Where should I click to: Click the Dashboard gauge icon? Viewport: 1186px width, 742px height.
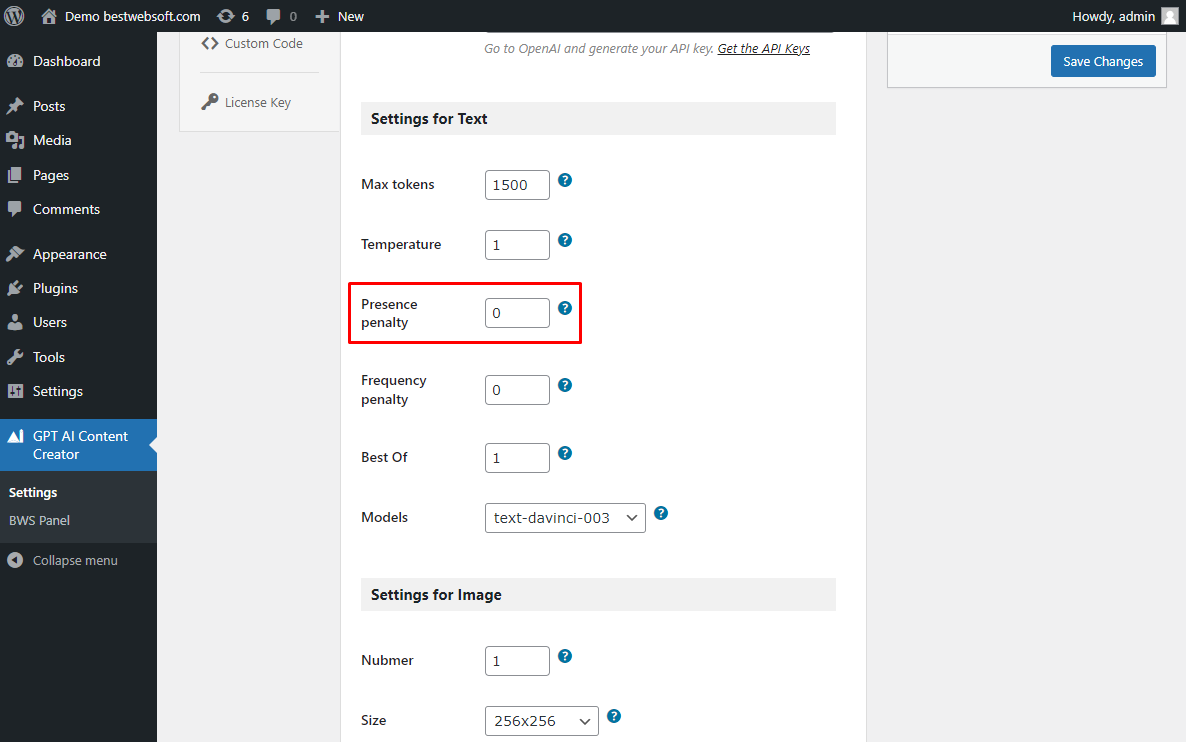click(15, 61)
